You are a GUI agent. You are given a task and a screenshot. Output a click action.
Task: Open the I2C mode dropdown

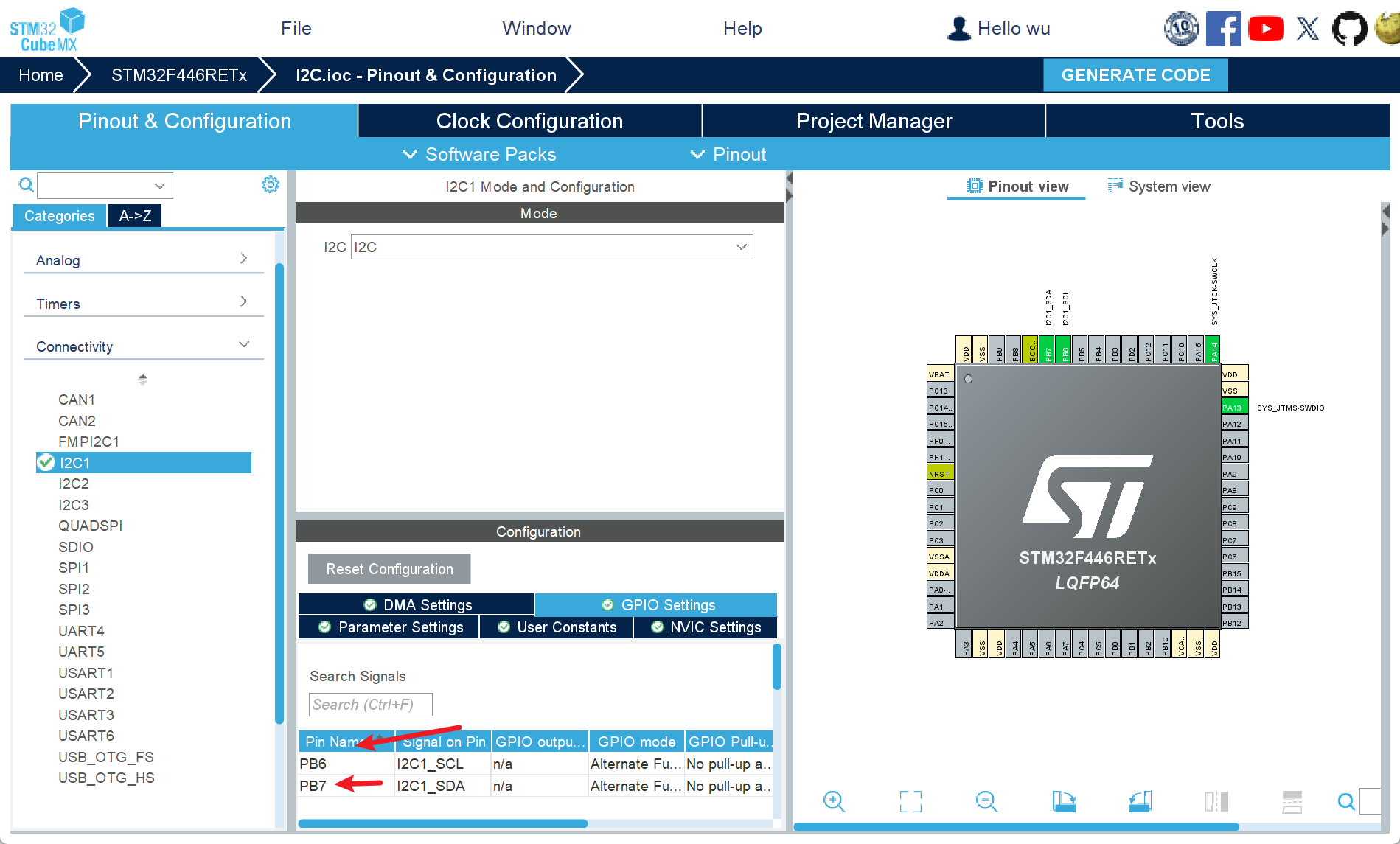551,247
